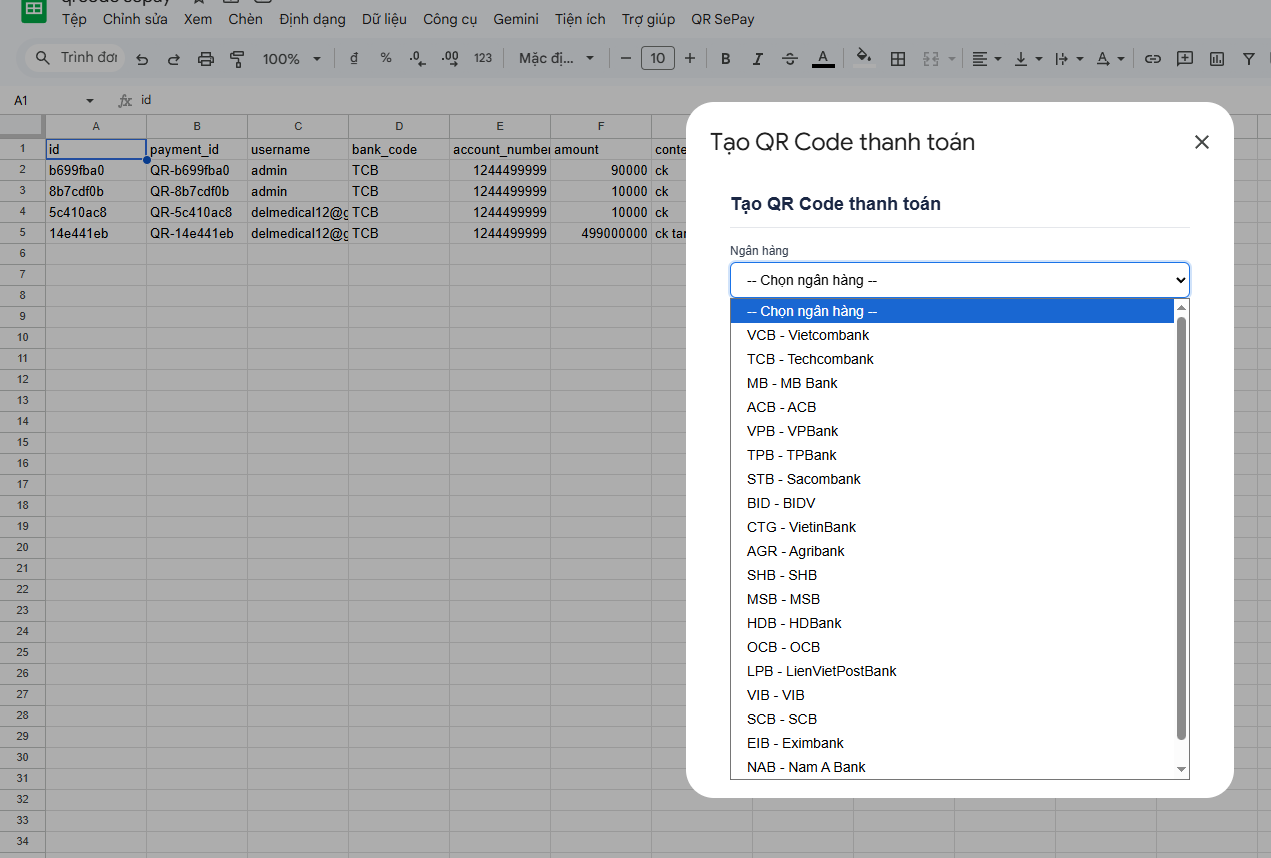Close the Tạo QR Code dialog

(x=1202, y=142)
